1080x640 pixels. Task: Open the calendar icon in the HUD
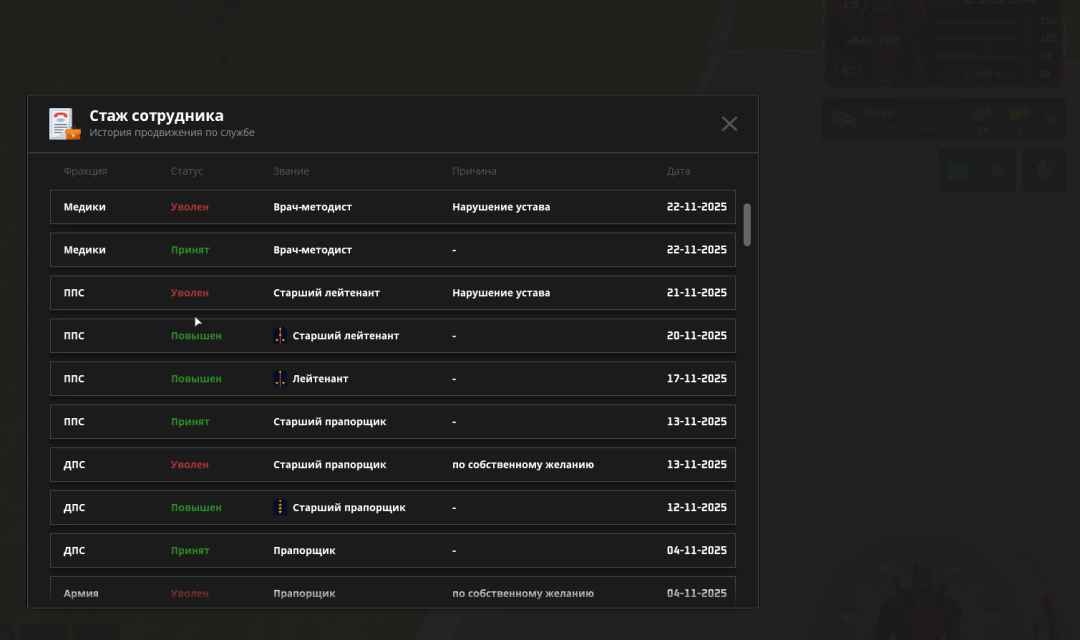coord(958,170)
